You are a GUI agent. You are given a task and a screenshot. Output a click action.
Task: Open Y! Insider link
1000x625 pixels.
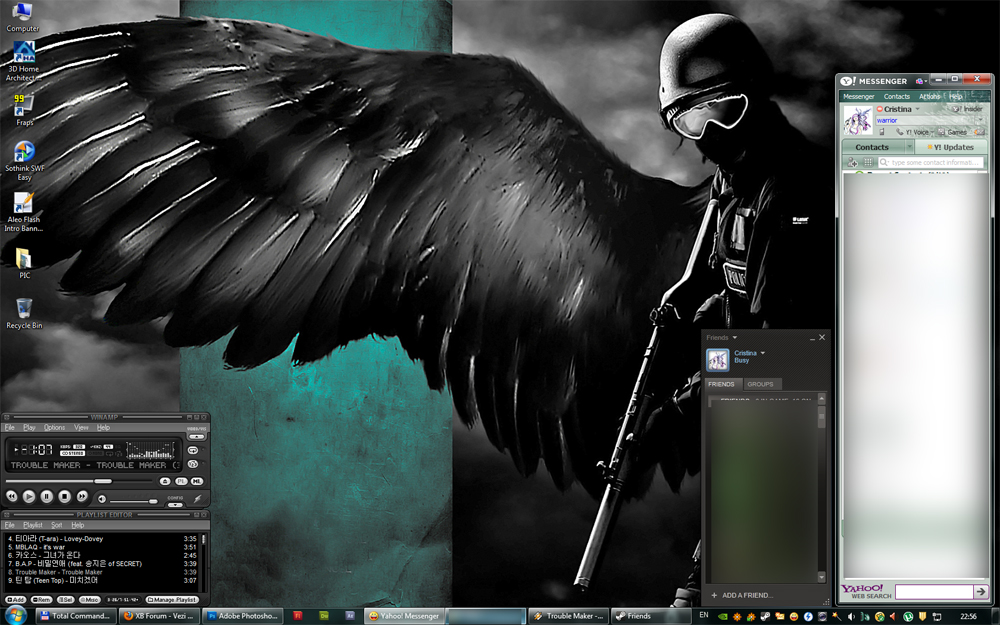[967, 109]
